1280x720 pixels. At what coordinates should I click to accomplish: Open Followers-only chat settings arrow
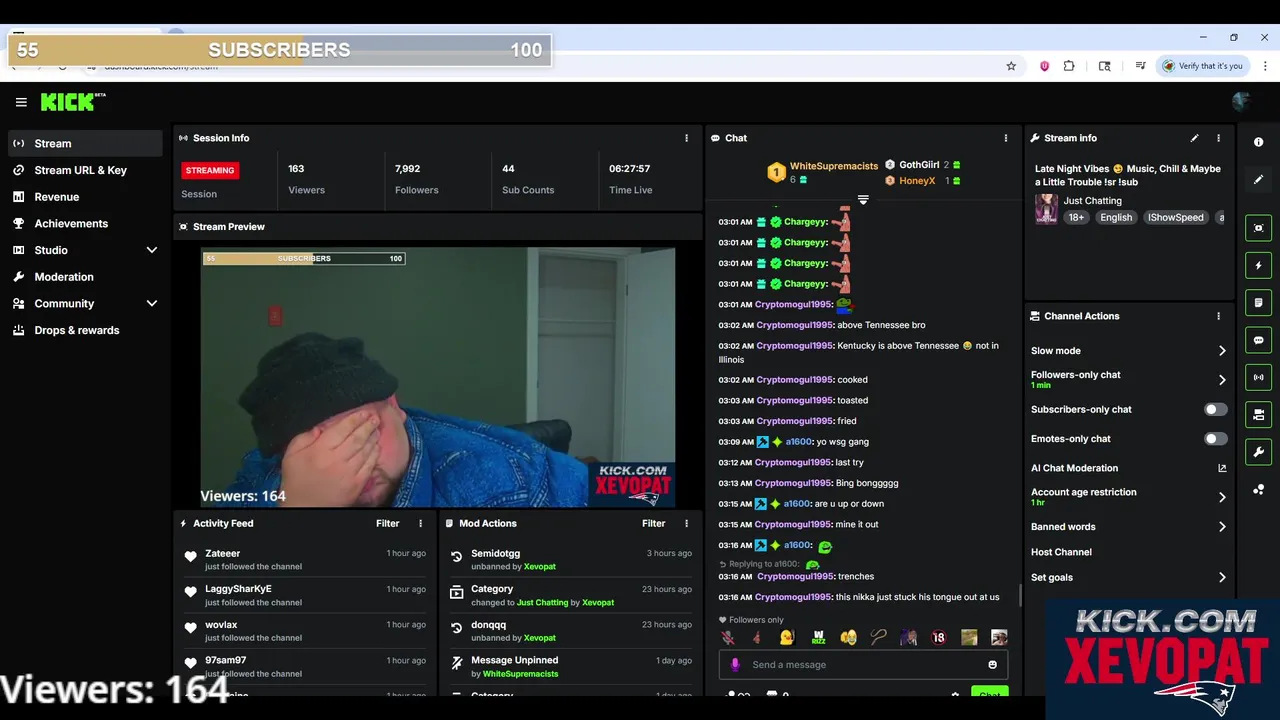[x=1222, y=380]
